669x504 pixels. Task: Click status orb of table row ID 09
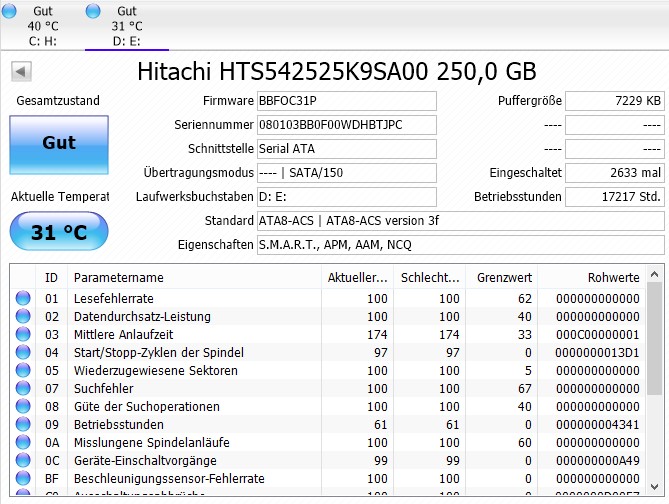point(23,424)
